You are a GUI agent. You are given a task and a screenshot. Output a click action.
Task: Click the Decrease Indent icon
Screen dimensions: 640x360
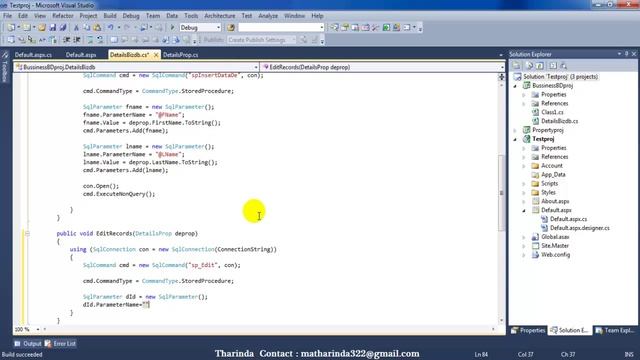pos(66,40)
